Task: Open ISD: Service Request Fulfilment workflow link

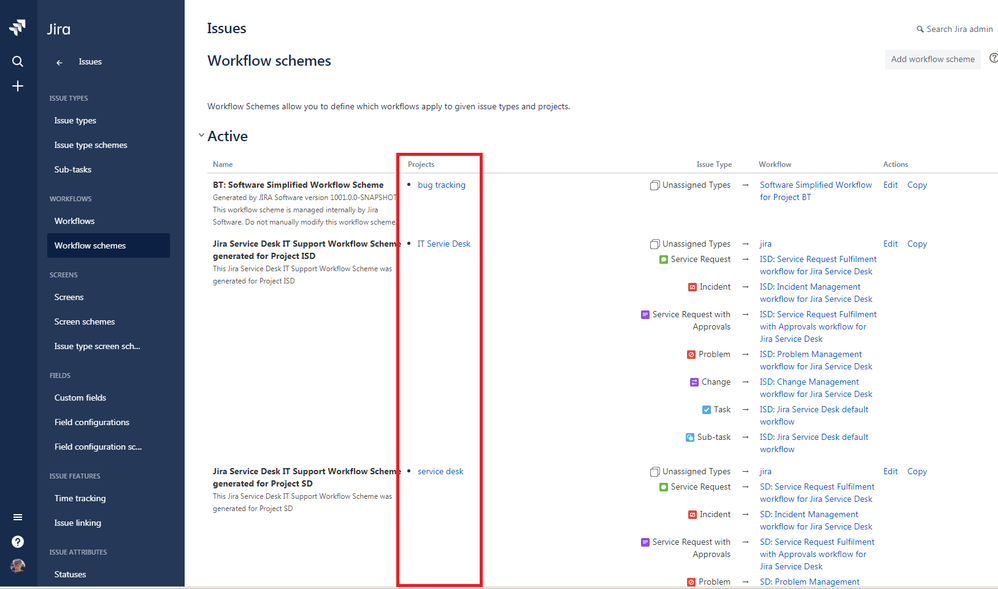Action: click(818, 266)
